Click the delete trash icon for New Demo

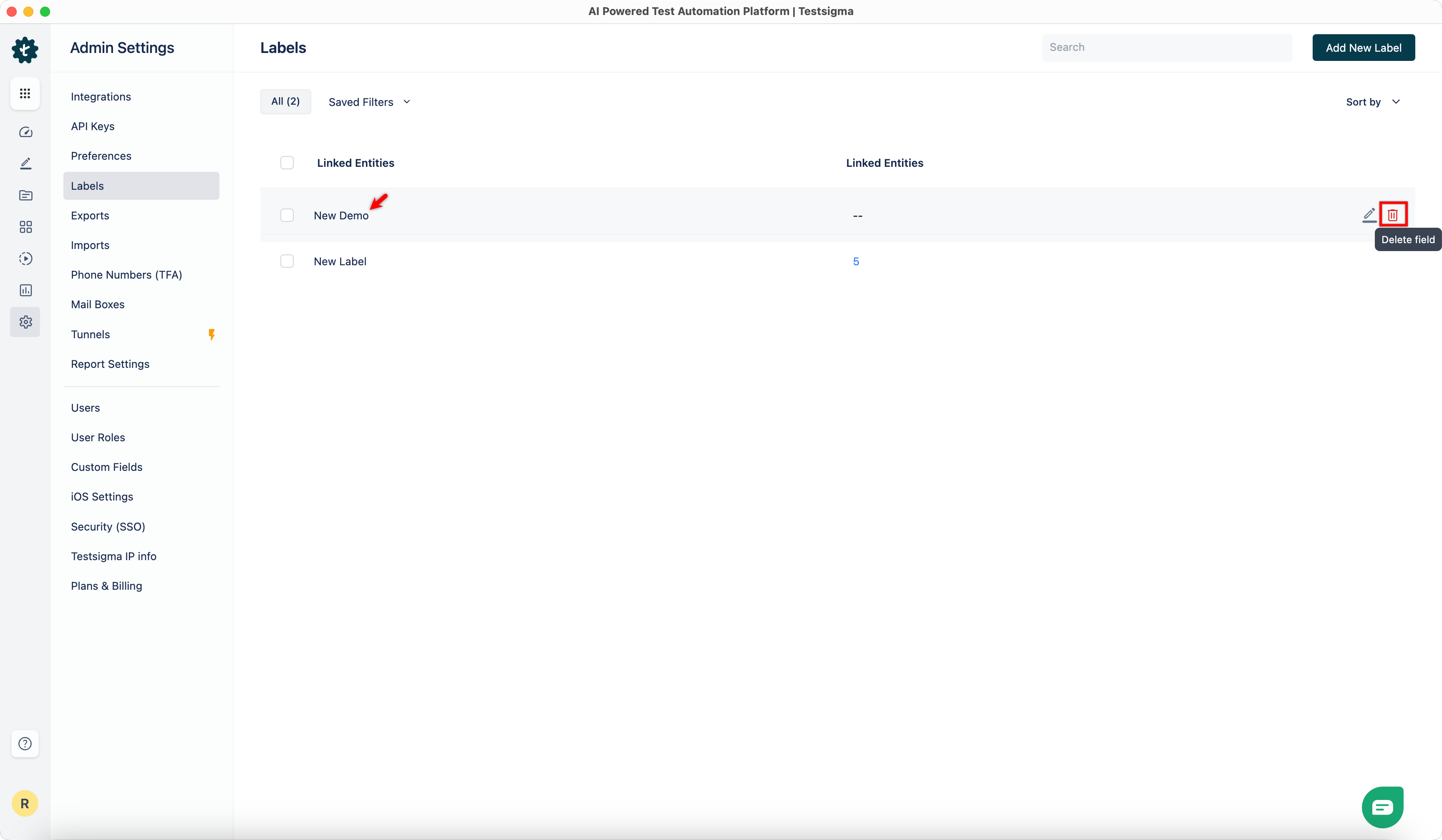(1392, 215)
